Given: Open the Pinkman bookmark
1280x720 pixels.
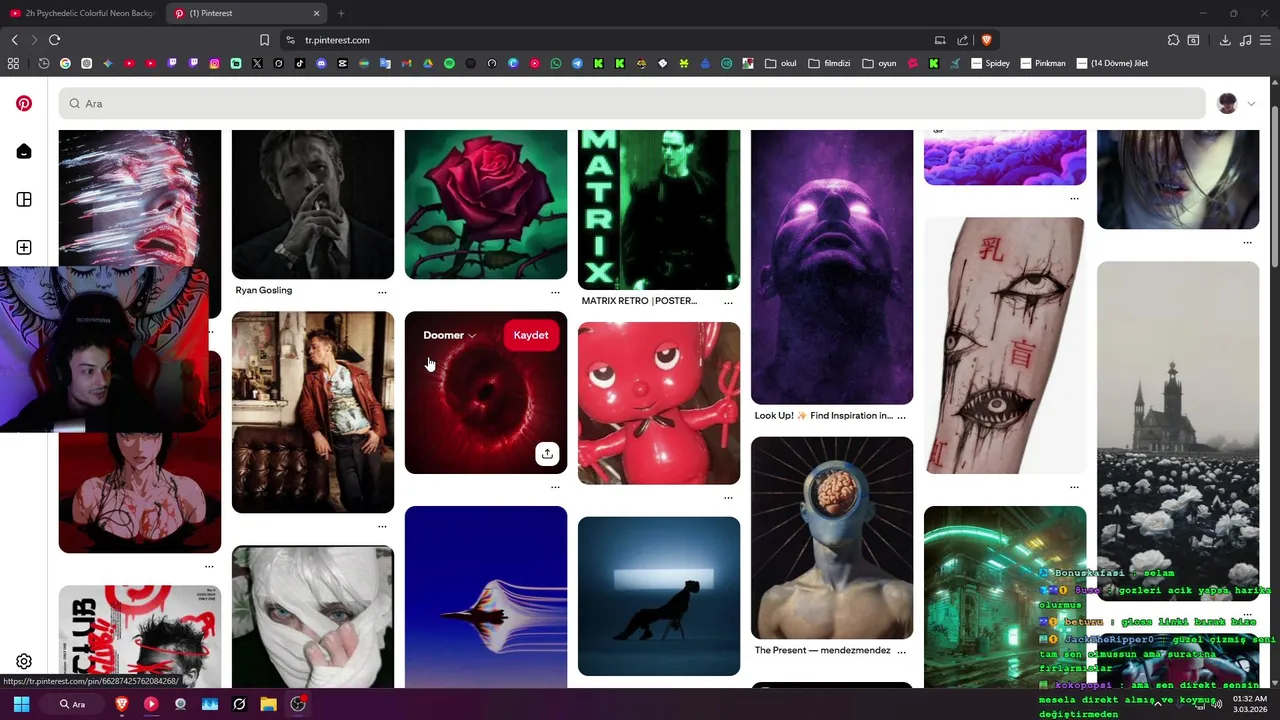Looking at the screenshot, I should pos(1043,63).
